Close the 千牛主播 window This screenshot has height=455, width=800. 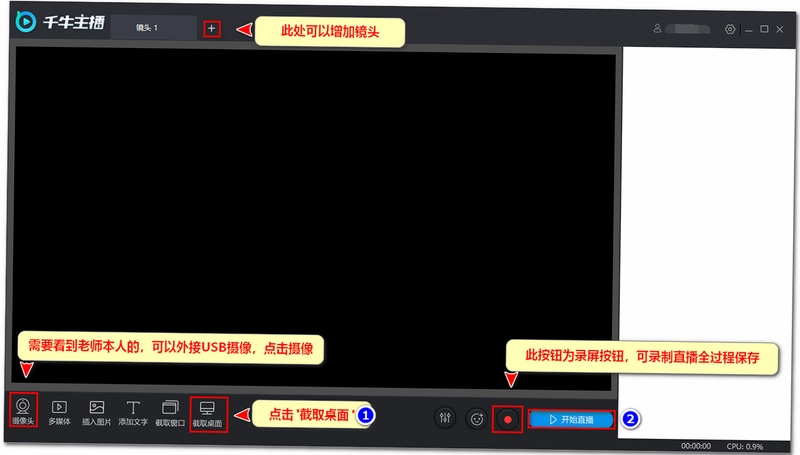[x=780, y=30]
